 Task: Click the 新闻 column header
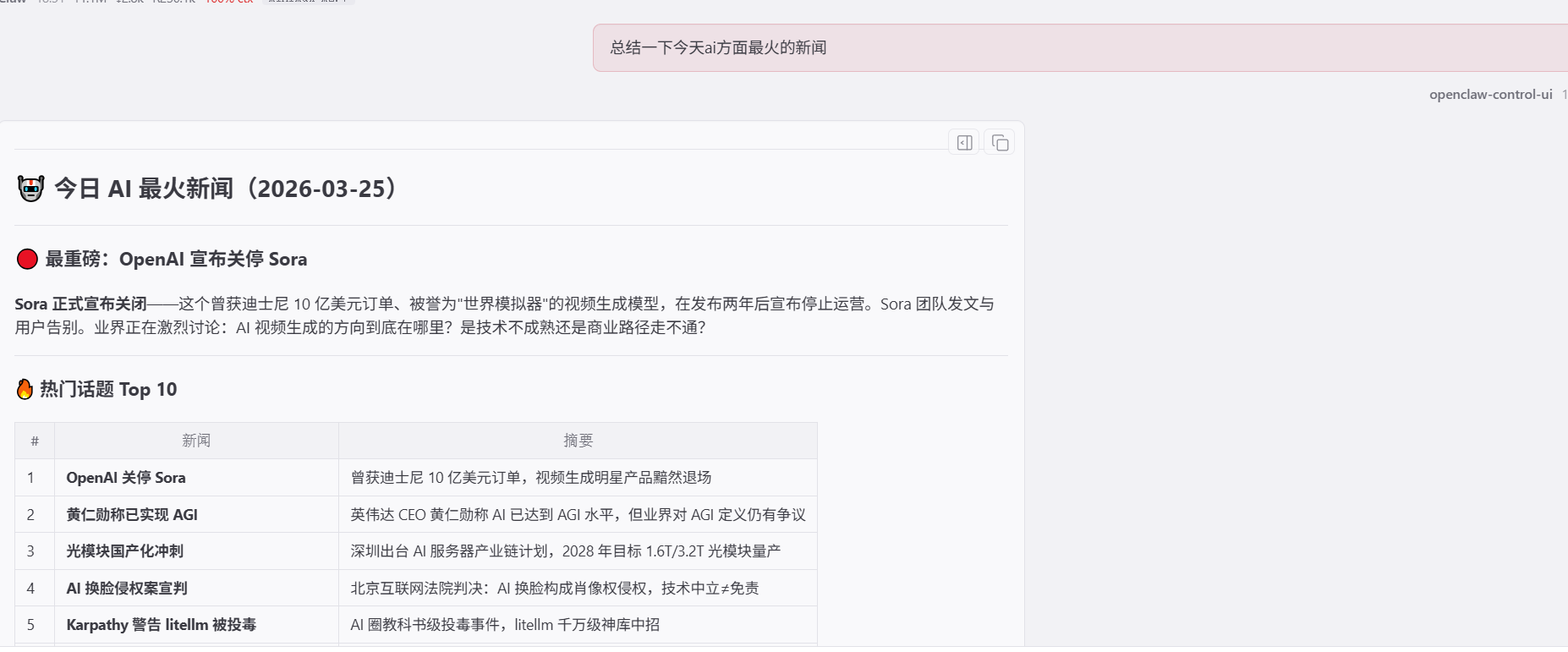pos(196,441)
